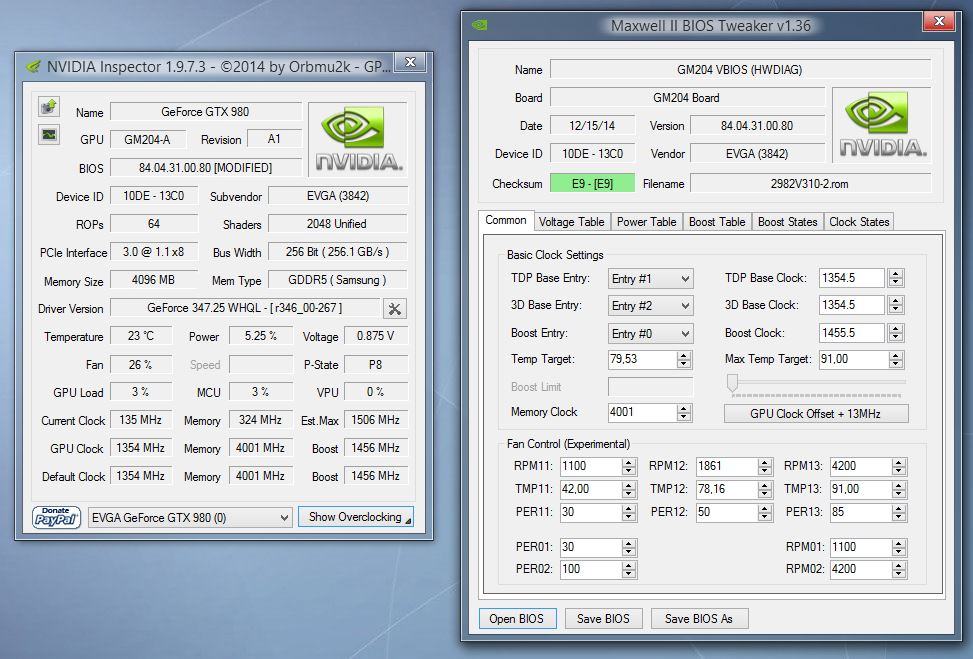The height and width of the screenshot is (659, 973).
Task: Switch to the Voltage Table tab
Action: tap(572, 222)
